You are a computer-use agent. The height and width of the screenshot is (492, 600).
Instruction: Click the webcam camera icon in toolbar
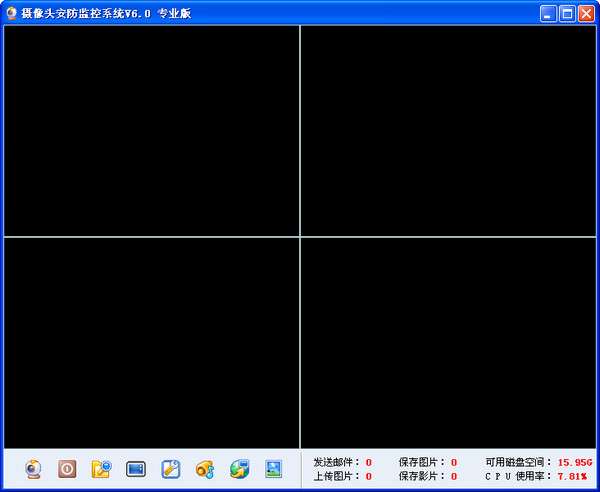point(33,469)
